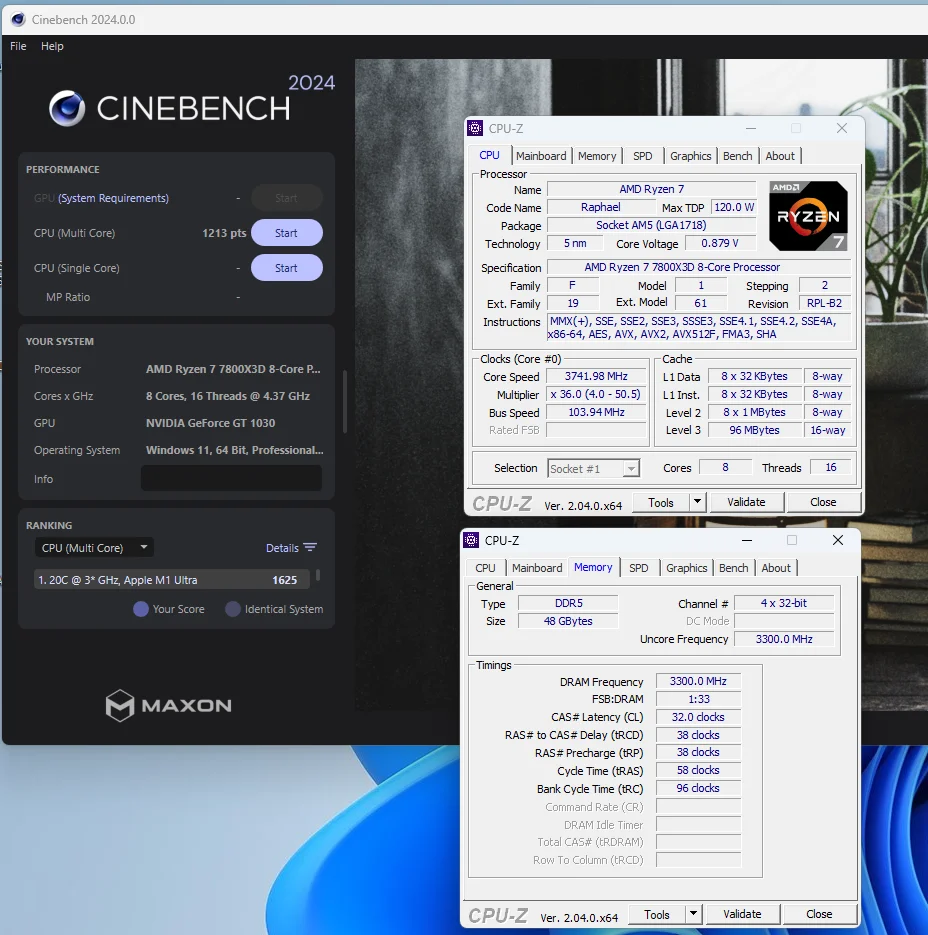Select CPU tab in upper CPU-Z
The height and width of the screenshot is (935, 928).
pos(490,155)
